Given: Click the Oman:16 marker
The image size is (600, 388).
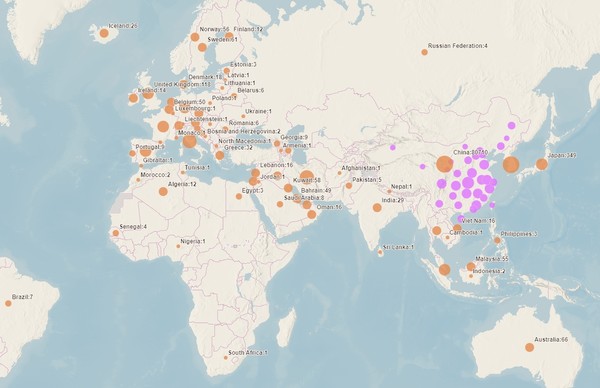Looking at the screenshot, I should click(312, 214).
